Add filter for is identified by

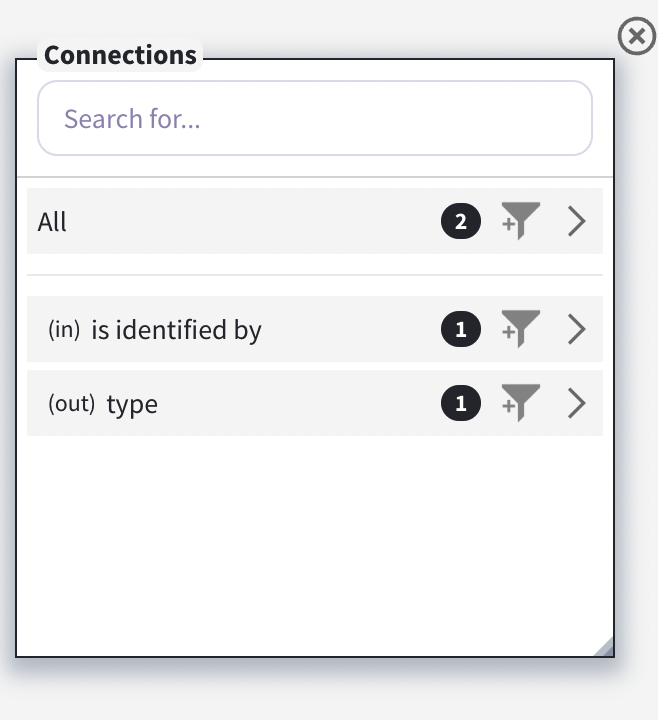(521, 329)
